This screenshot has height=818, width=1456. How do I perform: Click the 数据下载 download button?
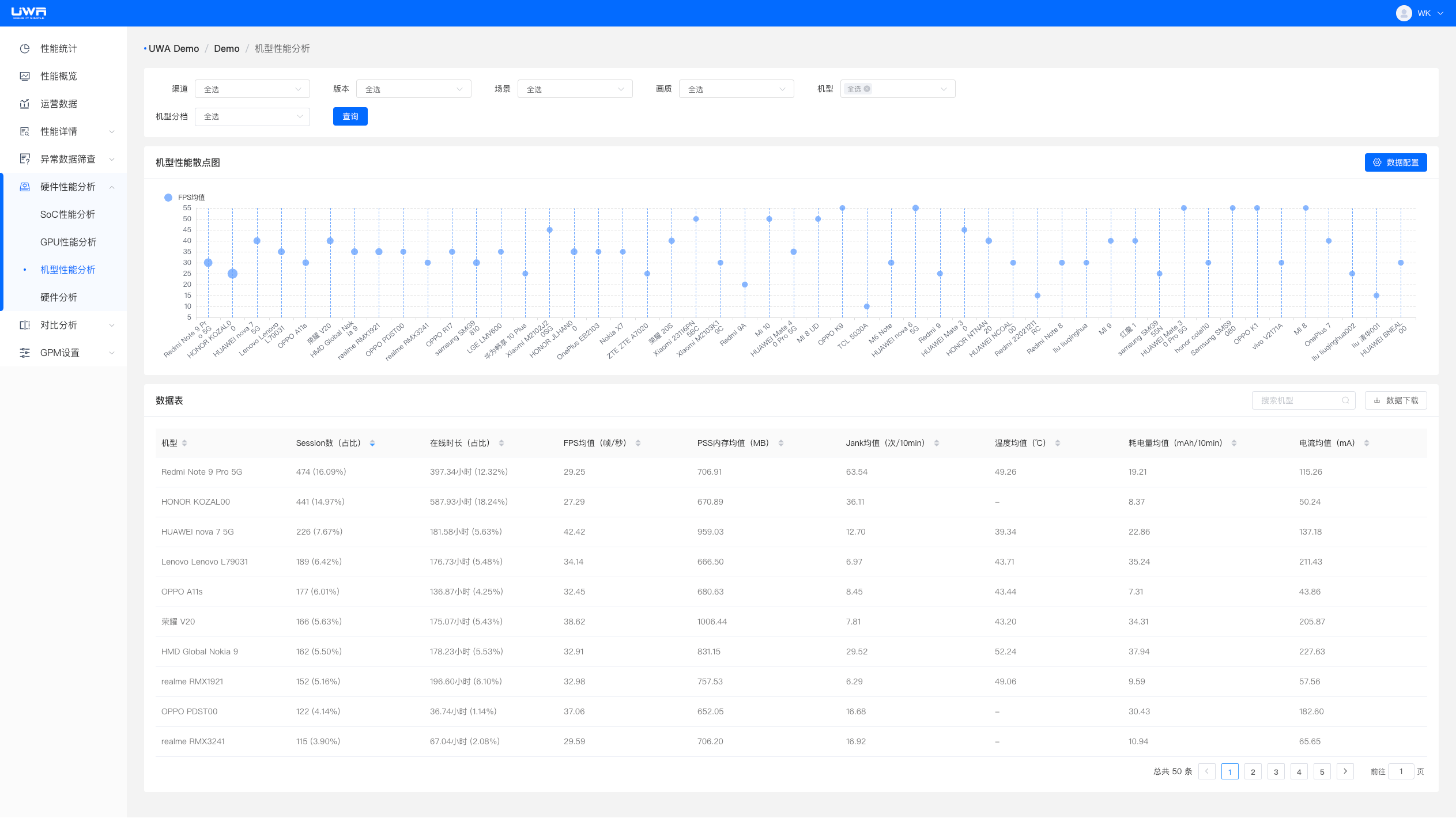tap(1395, 401)
